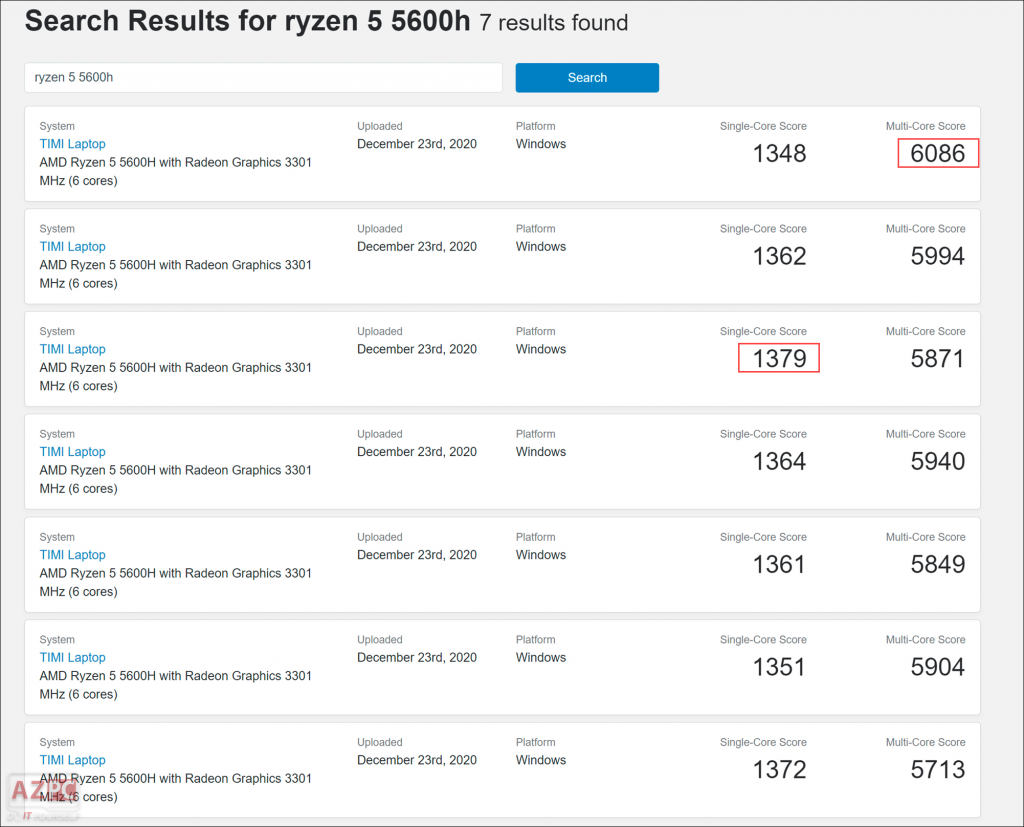Click the Multi-Core Score 5713 in last result
Screen dimensions: 1024x827
(937, 769)
